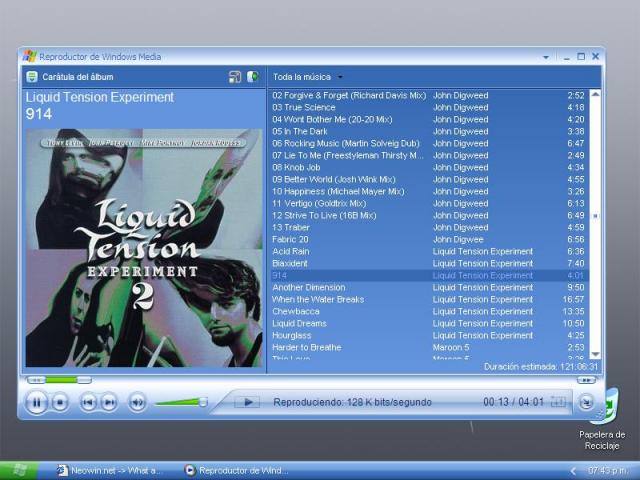640x480 pixels.
Task: Select the Liquid Dreams track
Action: click(x=430, y=323)
